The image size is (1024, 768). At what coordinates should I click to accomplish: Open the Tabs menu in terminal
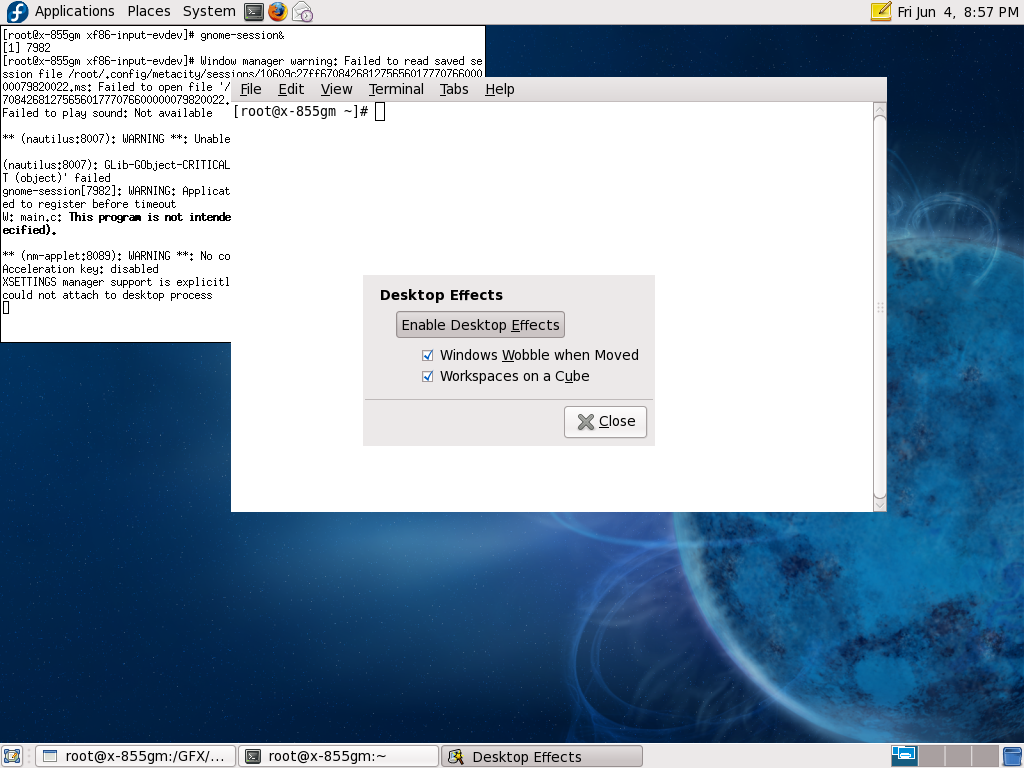click(x=454, y=89)
